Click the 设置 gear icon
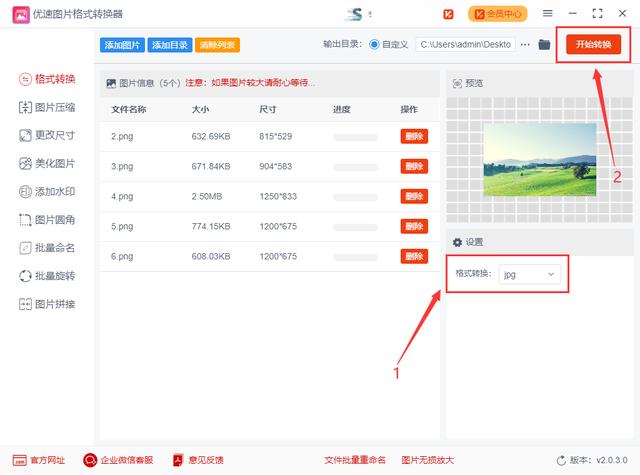This screenshot has height=475, width=640. [457, 242]
